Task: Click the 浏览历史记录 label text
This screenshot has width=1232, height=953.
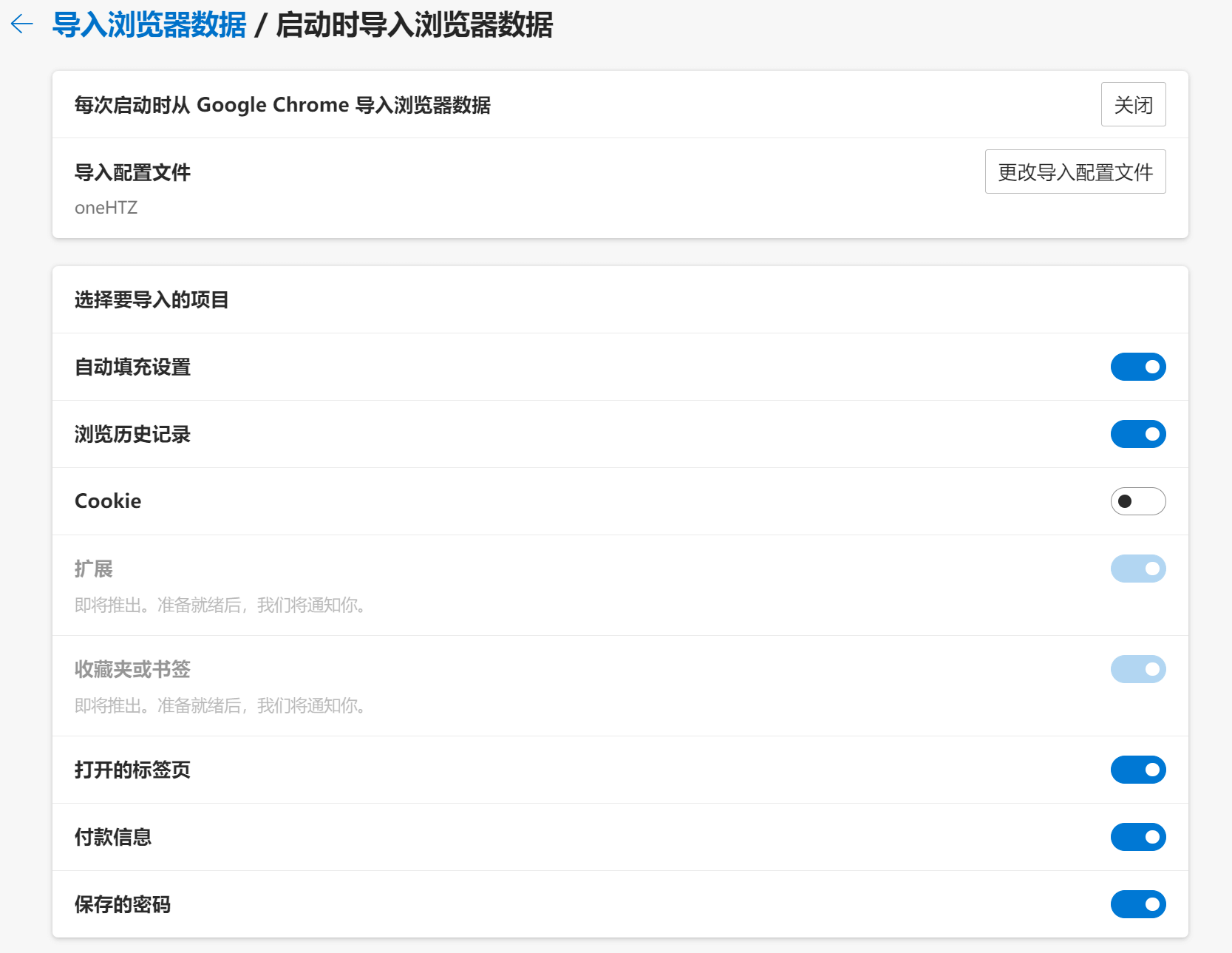Action: tap(132, 435)
